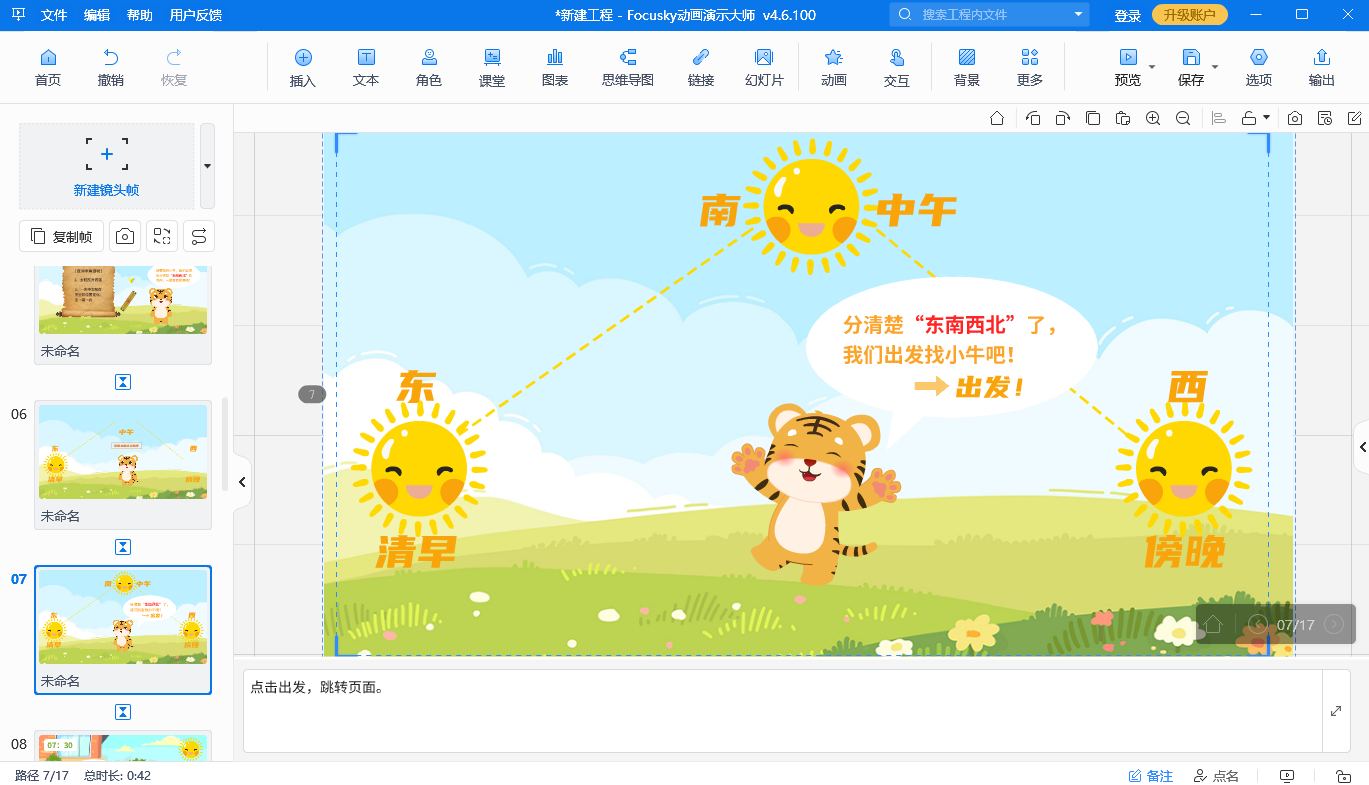Zoom in on the canvas
The height and width of the screenshot is (785, 1369).
tap(1153, 118)
